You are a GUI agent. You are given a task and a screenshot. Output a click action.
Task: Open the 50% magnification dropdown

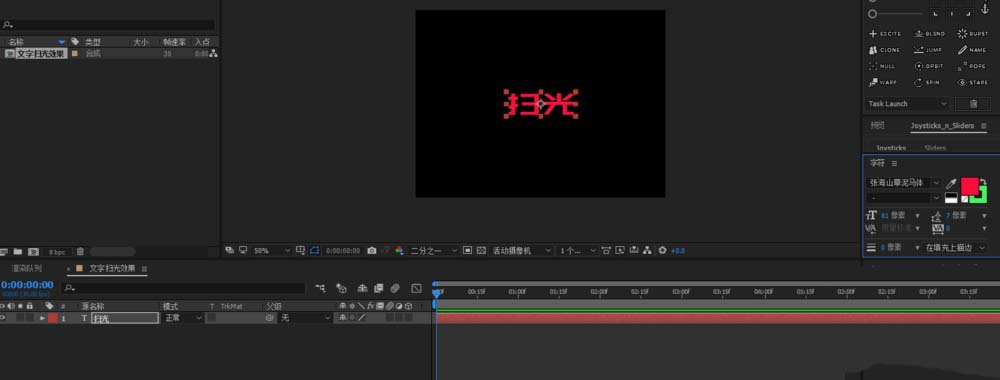(x=272, y=251)
